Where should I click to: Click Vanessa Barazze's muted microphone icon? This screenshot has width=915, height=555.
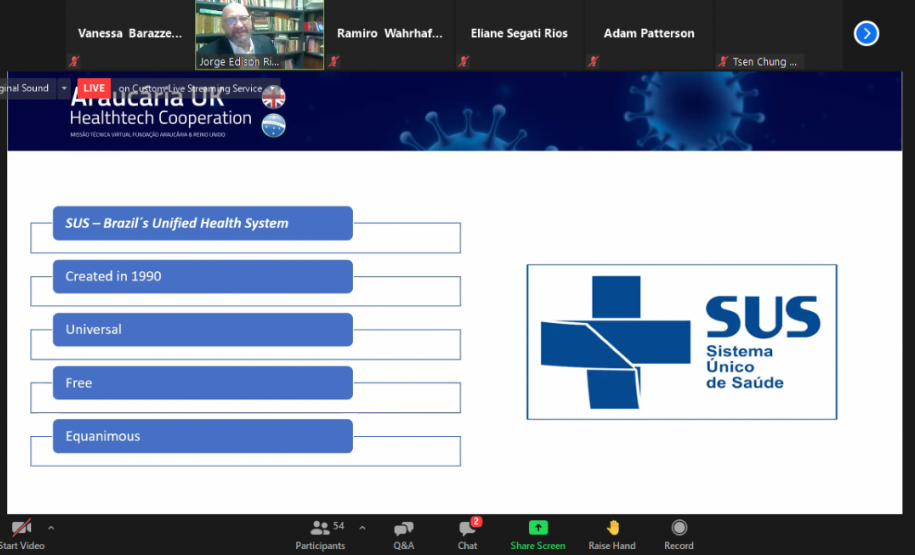74,61
